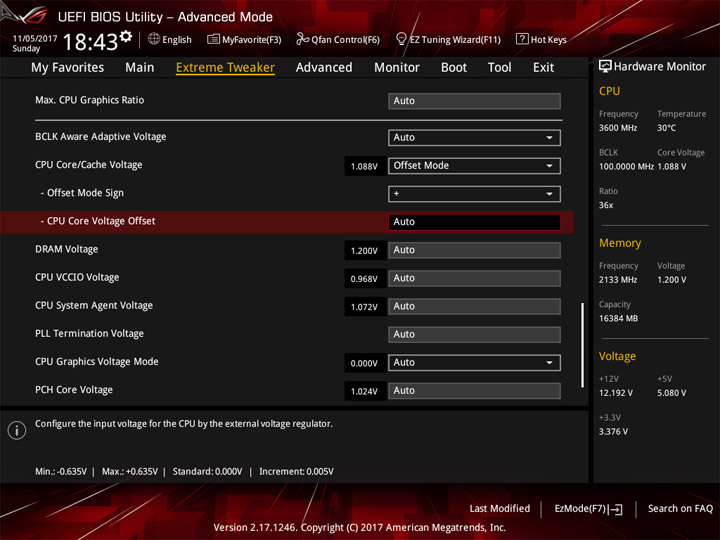Click the Capacity 16384 MB value
Image resolution: width=720 pixels, height=540 pixels.
pyautogui.click(x=619, y=318)
